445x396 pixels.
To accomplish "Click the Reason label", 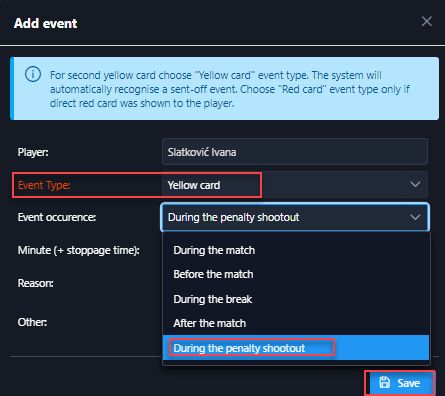I will 36,283.
